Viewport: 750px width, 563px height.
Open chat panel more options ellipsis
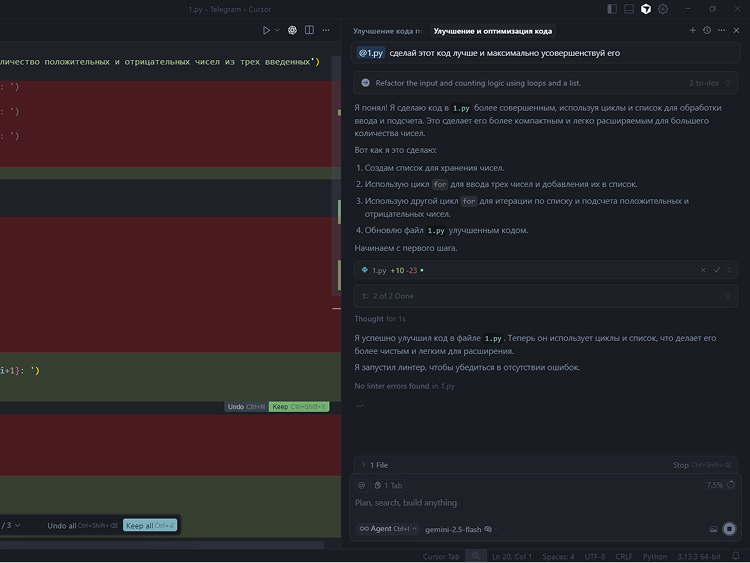click(x=721, y=30)
